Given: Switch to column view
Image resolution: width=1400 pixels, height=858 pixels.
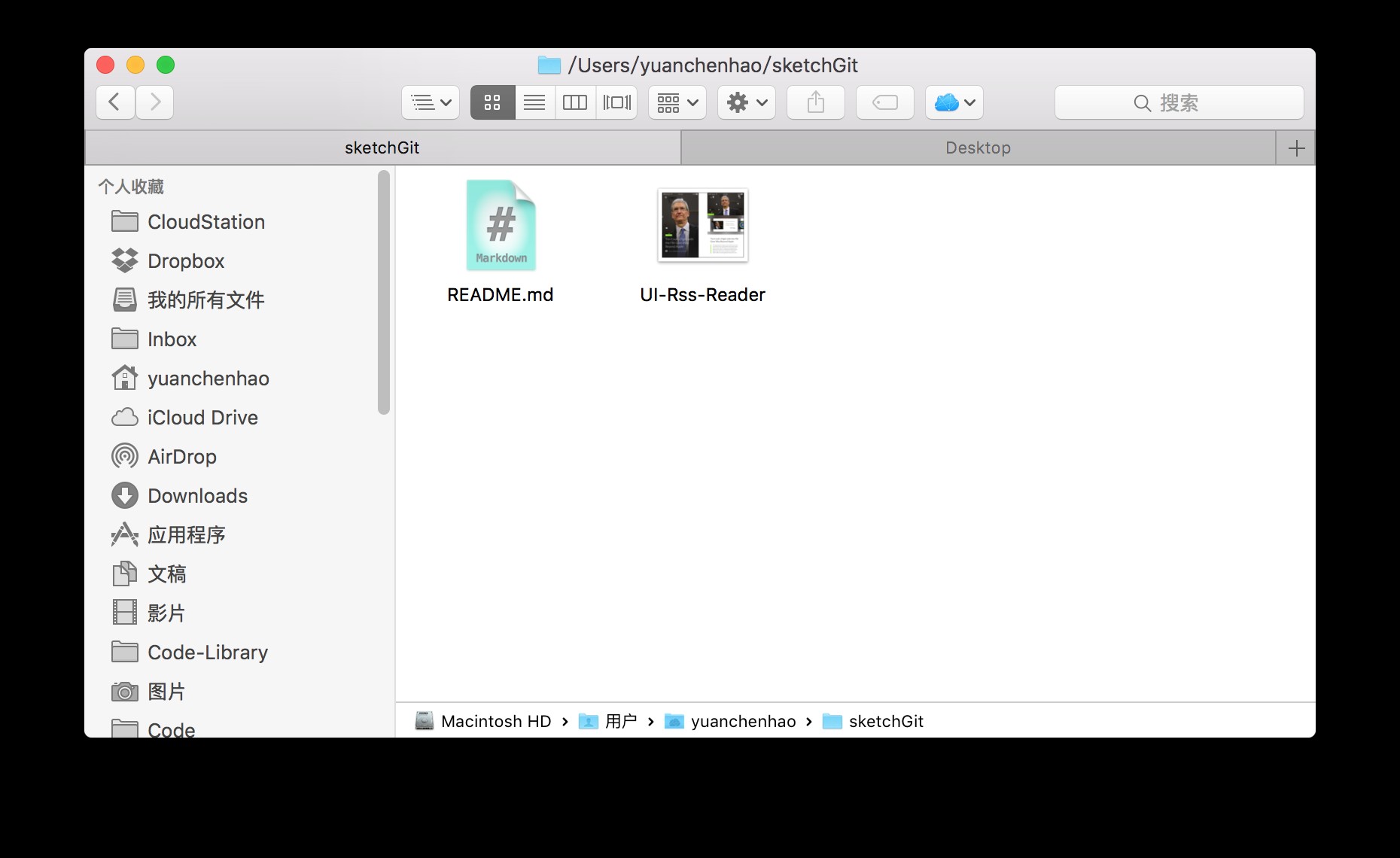Looking at the screenshot, I should click(x=575, y=102).
